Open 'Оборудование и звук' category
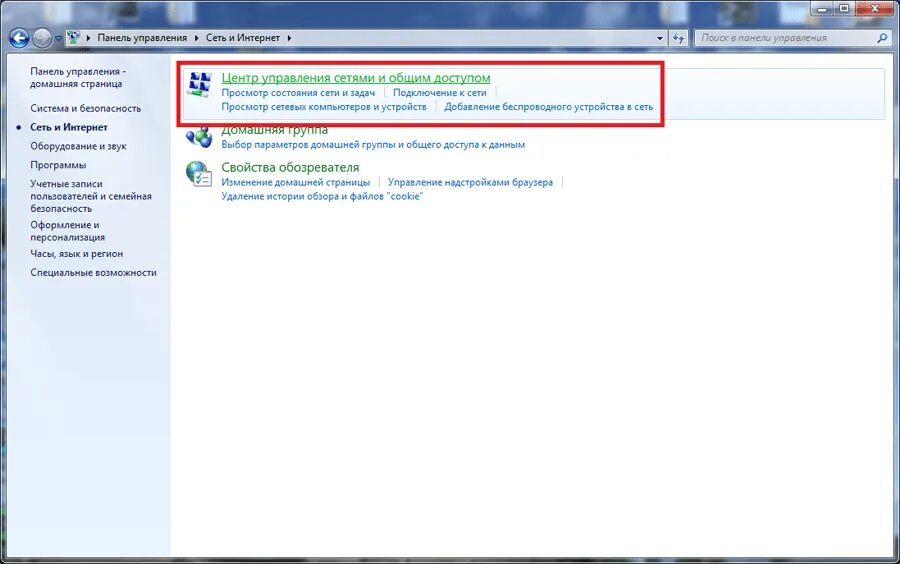 (x=79, y=146)
